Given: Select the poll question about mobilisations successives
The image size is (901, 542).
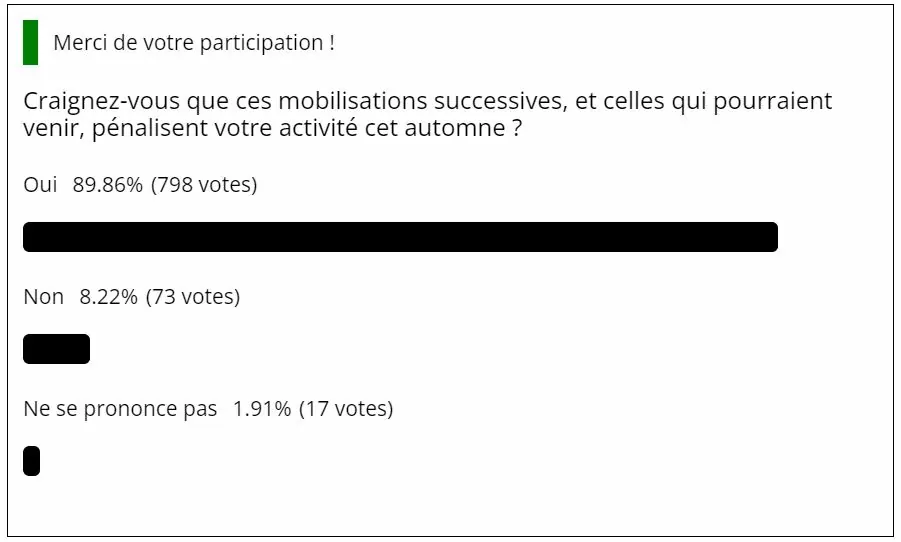Looking at the screenshot, I should [x=428, y=114].
